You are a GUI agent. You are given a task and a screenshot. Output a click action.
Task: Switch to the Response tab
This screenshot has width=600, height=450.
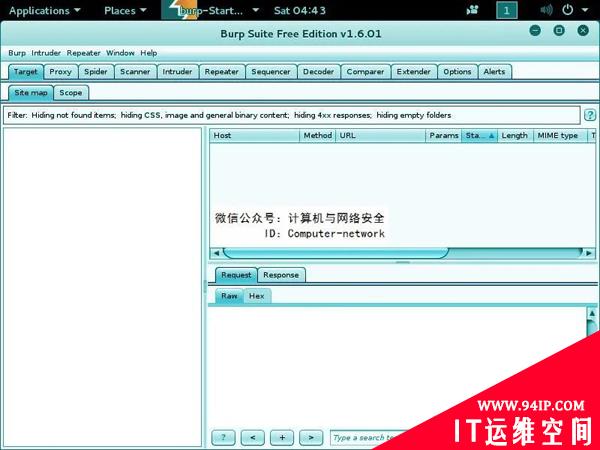click(281, 275)
